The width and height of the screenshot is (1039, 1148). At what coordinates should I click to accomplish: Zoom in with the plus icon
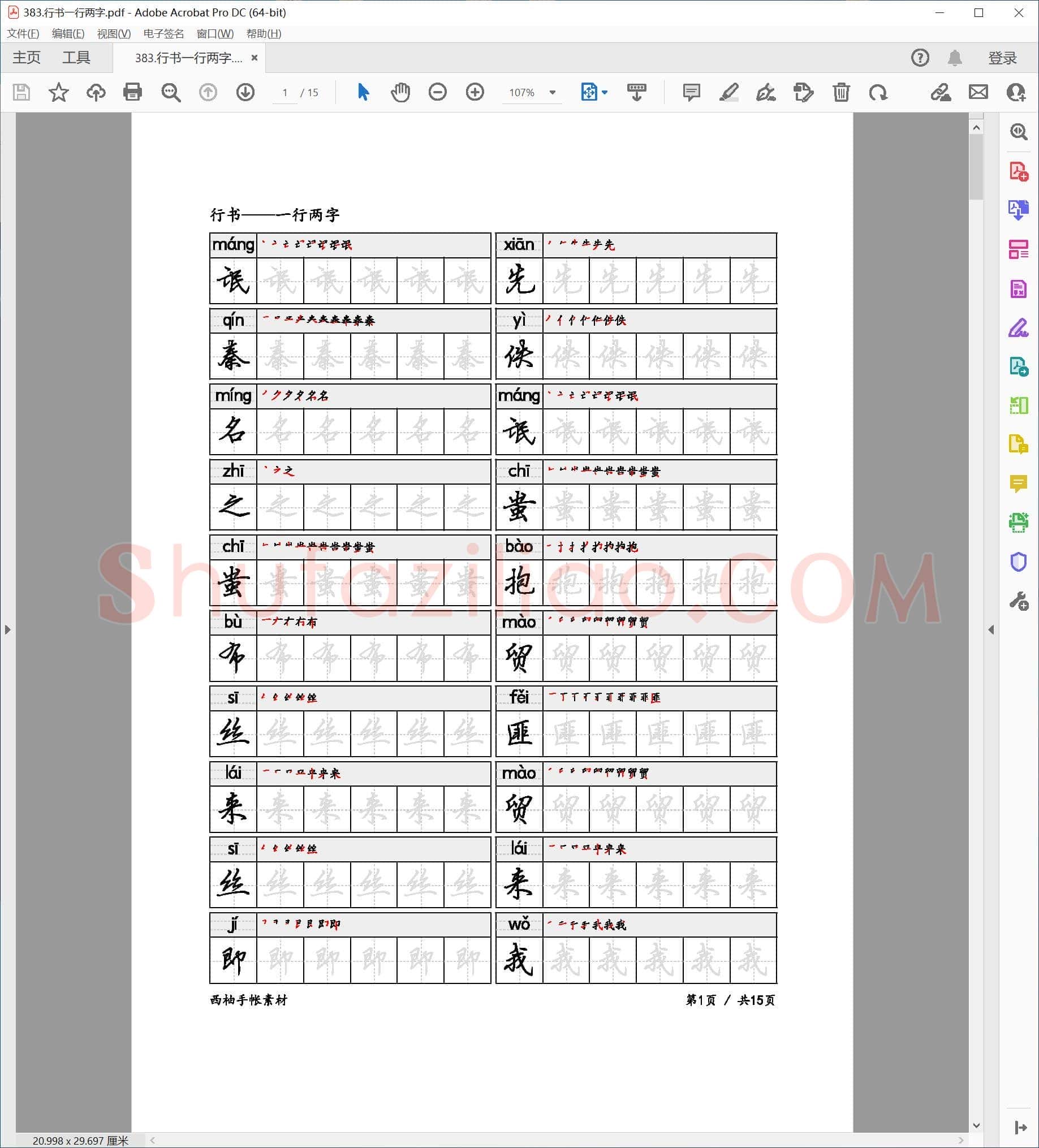[x=475, y=92]
